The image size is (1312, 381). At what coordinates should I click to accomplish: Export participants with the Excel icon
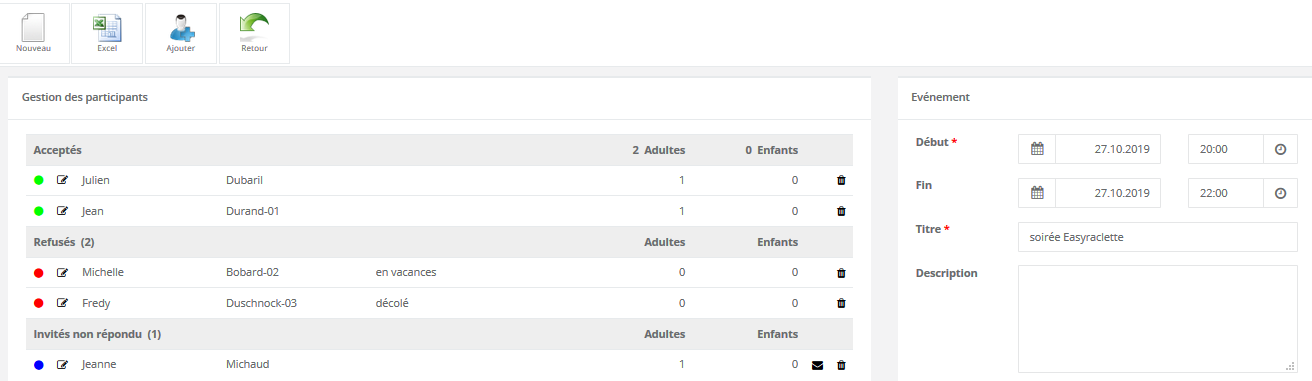click(x=107, y=33)
